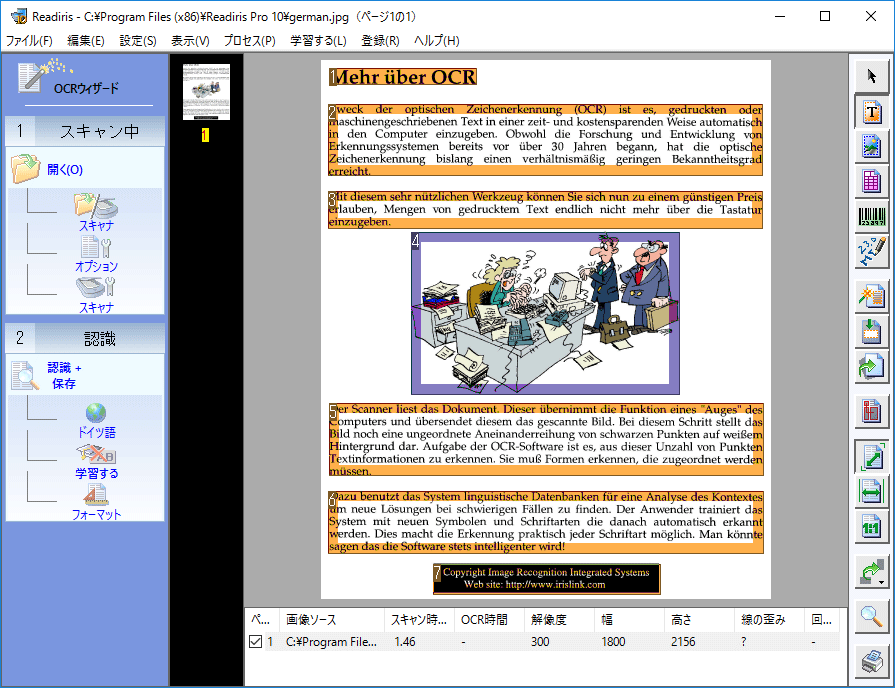Click the 1.46 scan time value

(405, 642)
